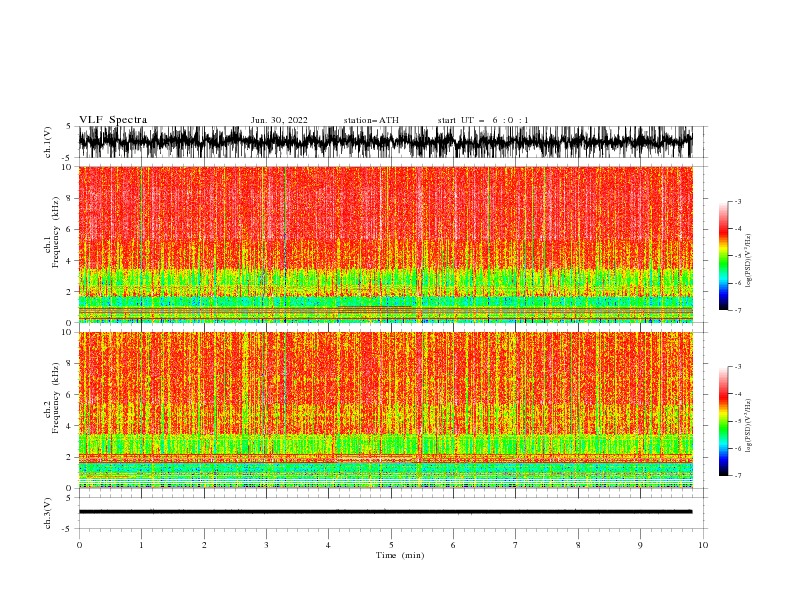The image size is (792, 612).
Task: Click the ch.3 flat waveform trace
Action: (x=385, y=512)
